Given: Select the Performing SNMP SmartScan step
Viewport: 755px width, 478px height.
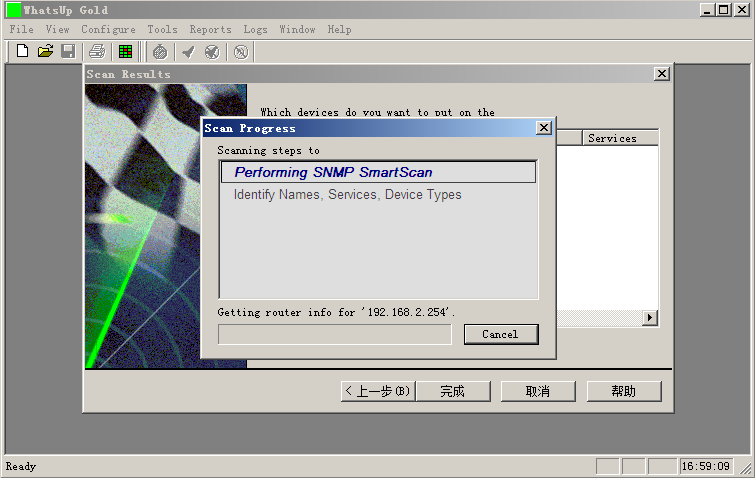Looking at the screenshot, I should tap(378, 172).
